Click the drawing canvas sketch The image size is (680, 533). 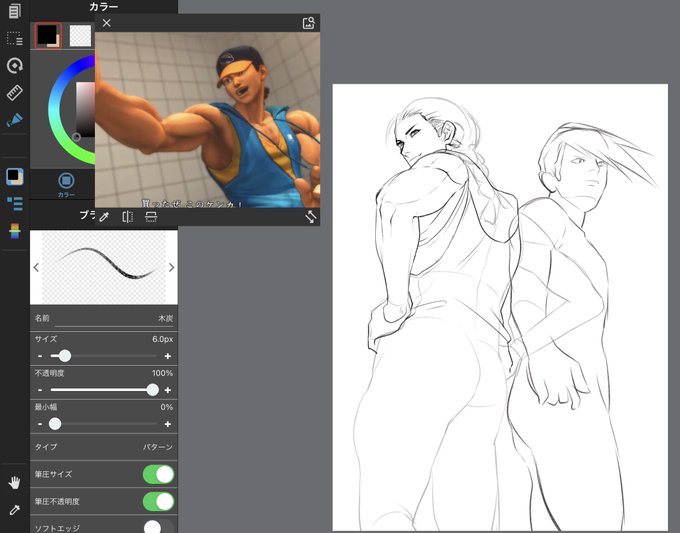pyautogui.click(x=500, y=307)
